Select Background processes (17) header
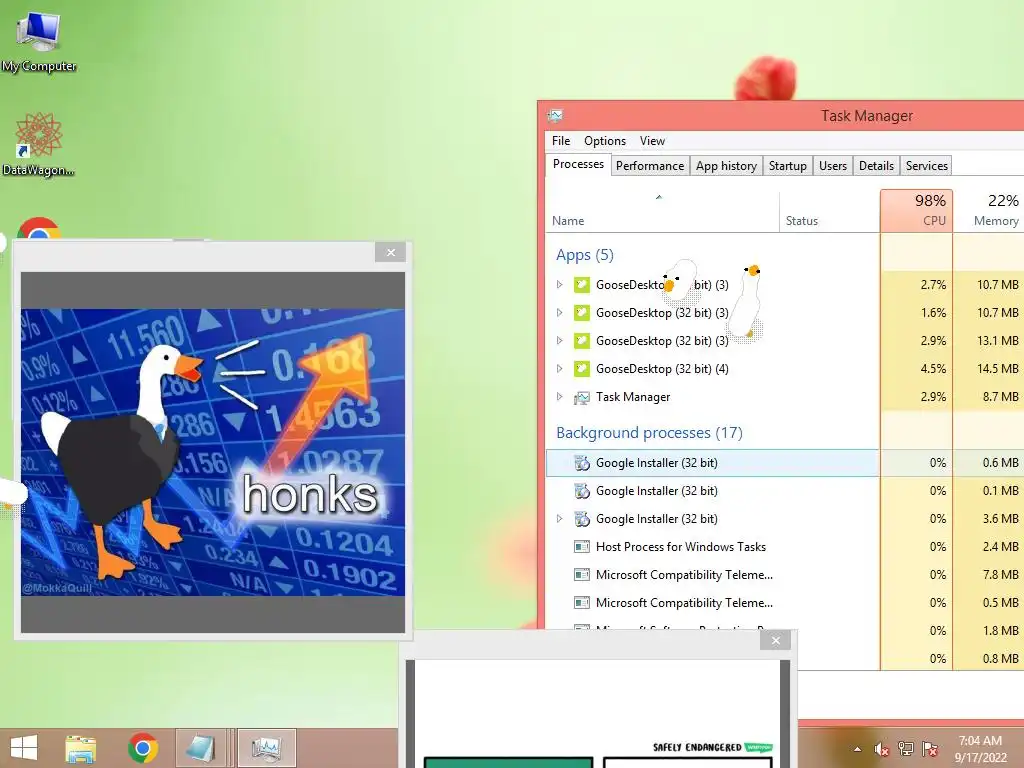The image size is (1024, 768). click(649, 433)
